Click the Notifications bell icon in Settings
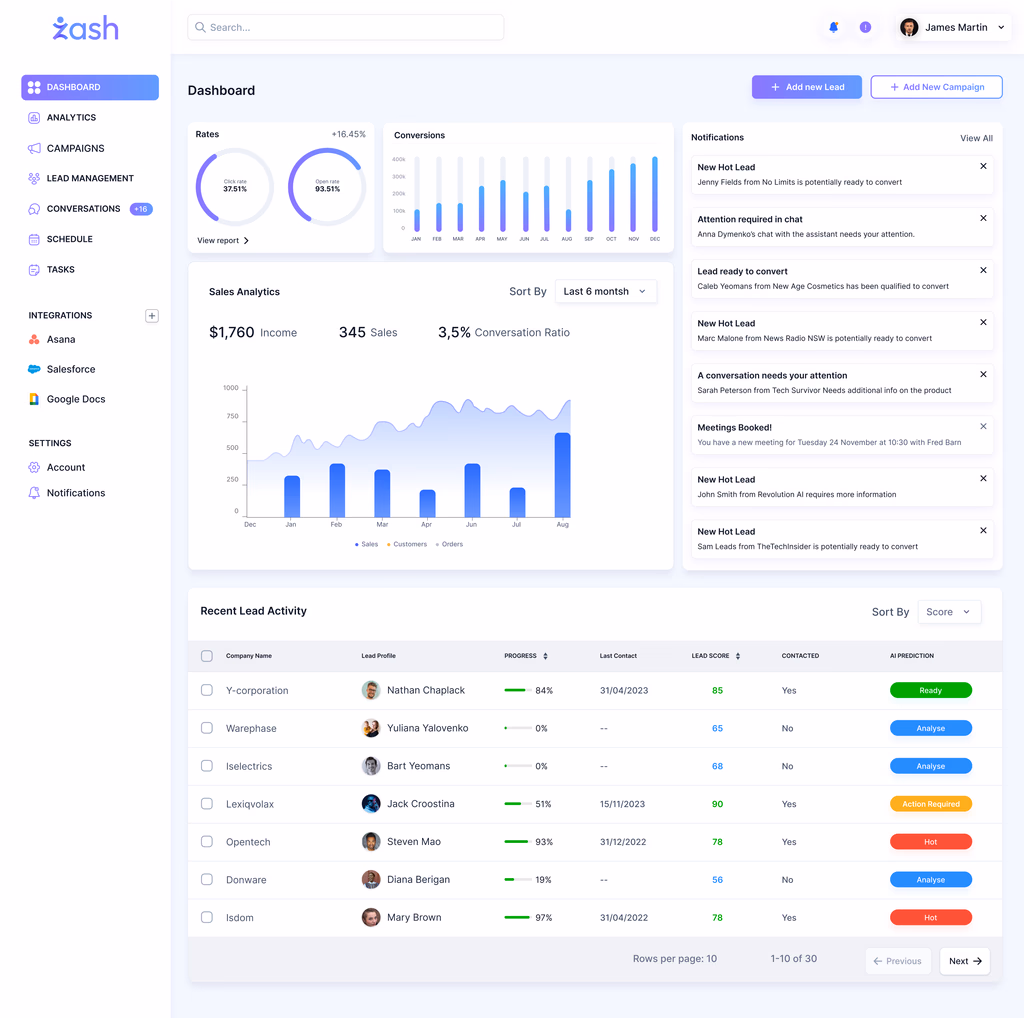This screenshot has height=1018, width=1024. (x=34, y=493)
